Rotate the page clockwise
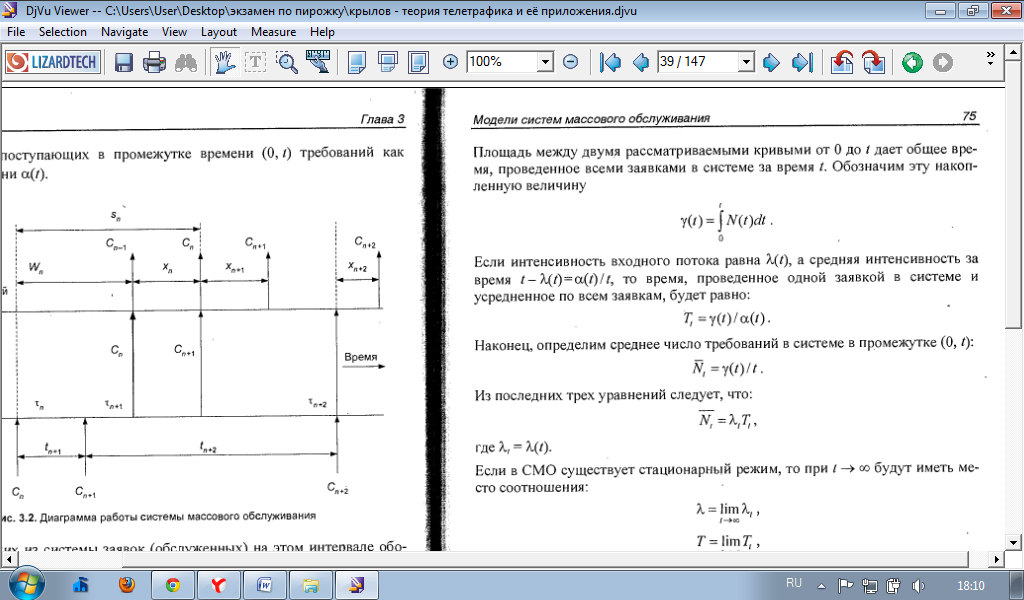This screenshot has width=1024, height=600. [x=874, y=63]
